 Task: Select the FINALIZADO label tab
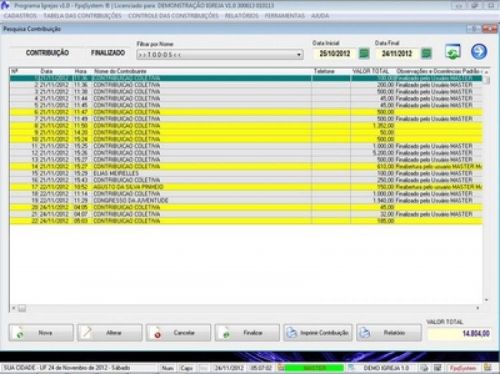click(x=108, y=53)
